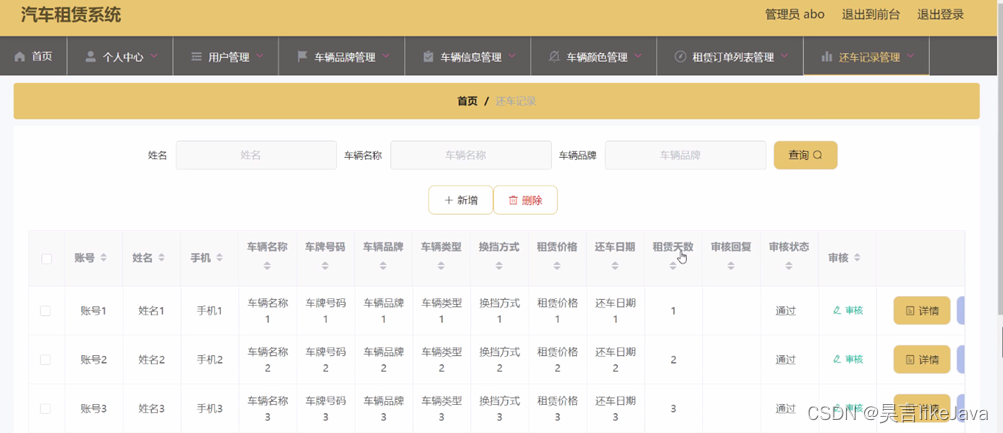1003x433 pixels.
Task: Open the 用户管理 menu label
Action: point(228,57)
